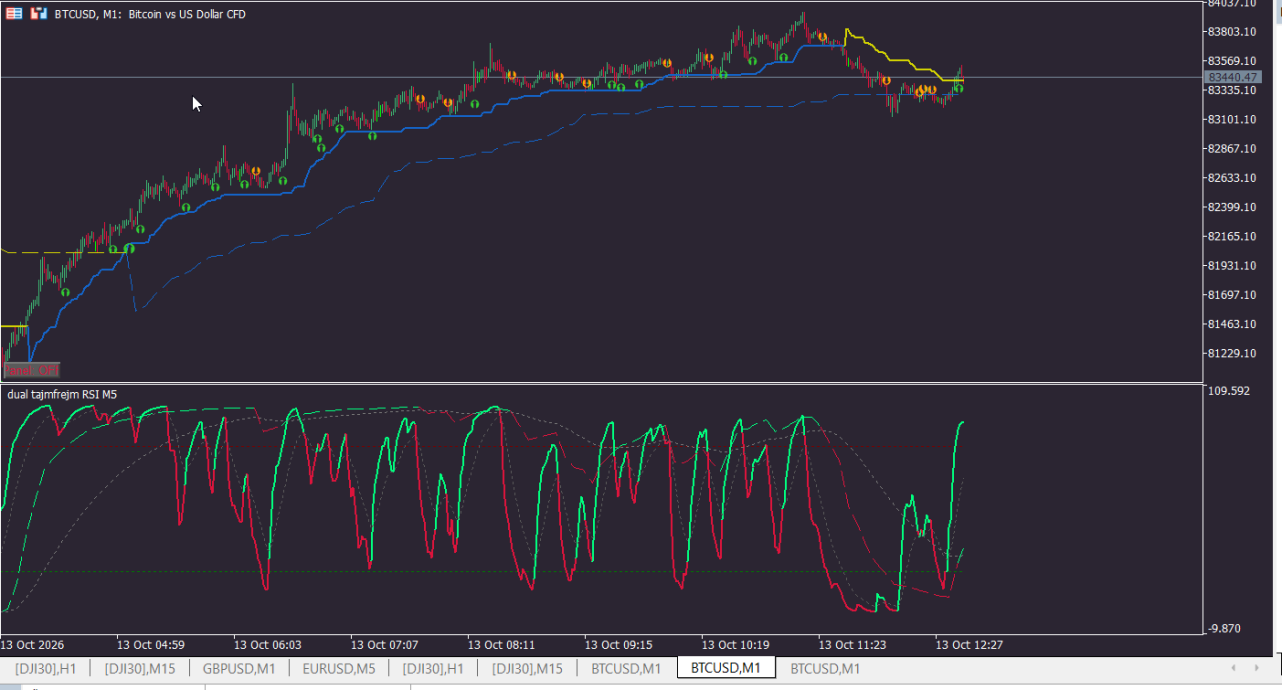Image resolution: width=1282 pixels, height=690 pixels.
Task: Click the 109.592 RSI scale value
Action: [1229, 391]
